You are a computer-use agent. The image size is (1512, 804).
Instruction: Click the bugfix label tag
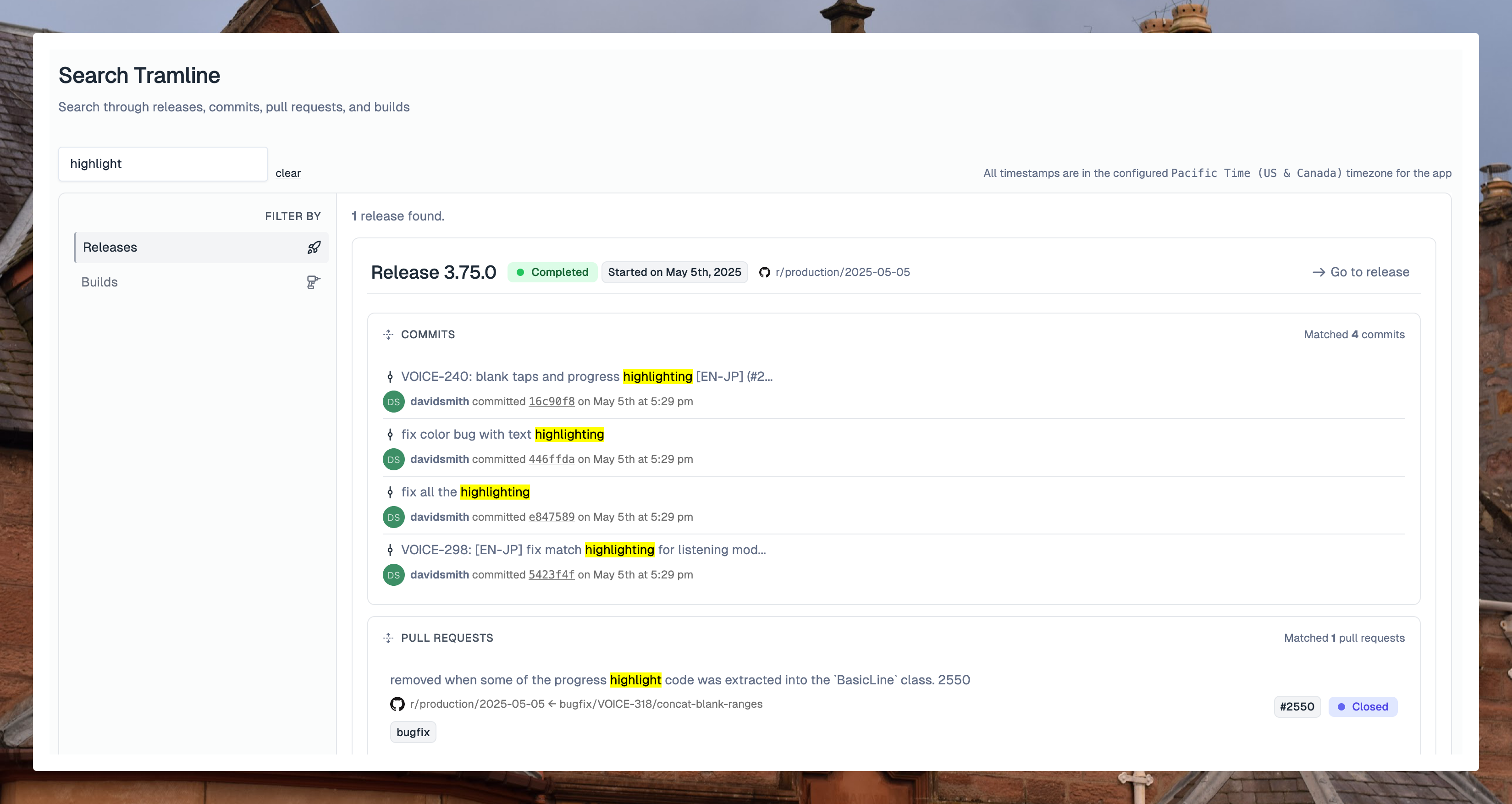point(413,732)
